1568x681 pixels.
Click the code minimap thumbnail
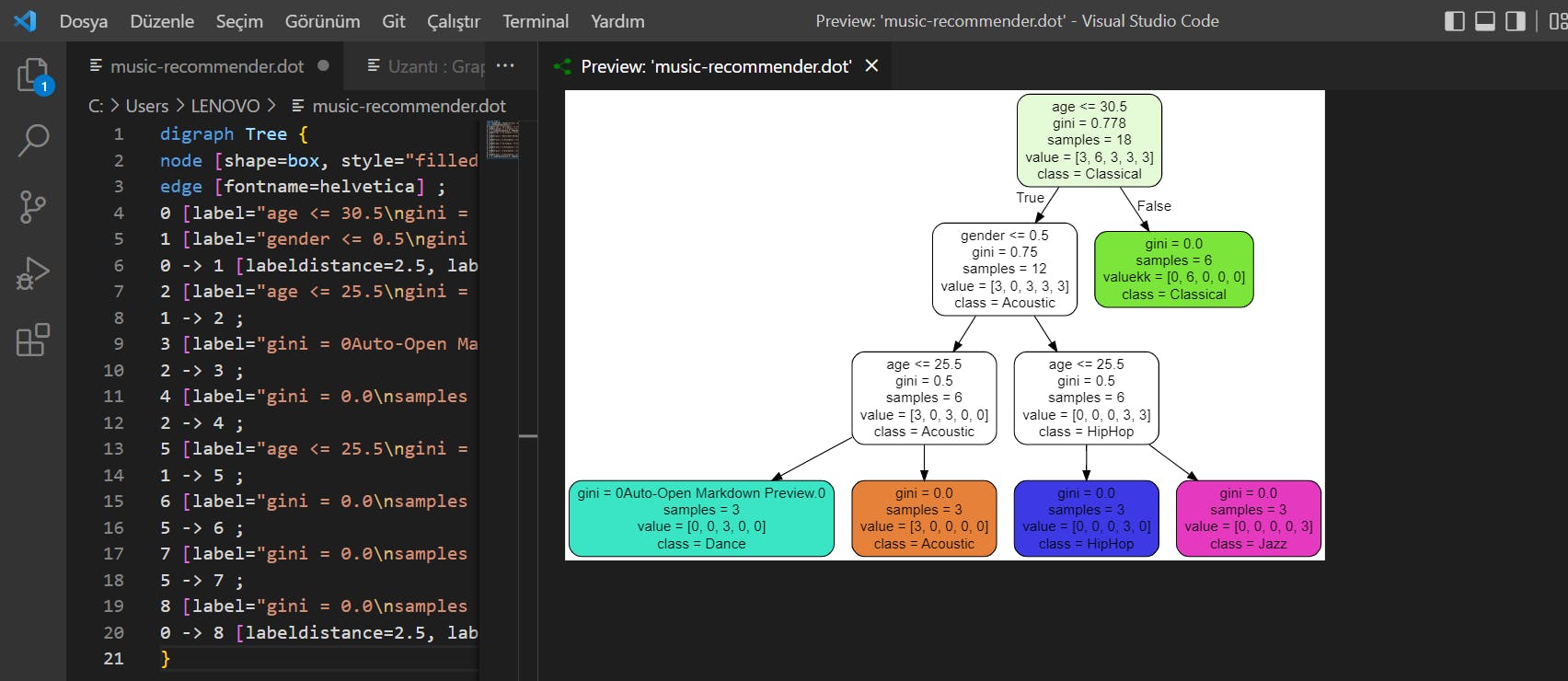[502, 140]
